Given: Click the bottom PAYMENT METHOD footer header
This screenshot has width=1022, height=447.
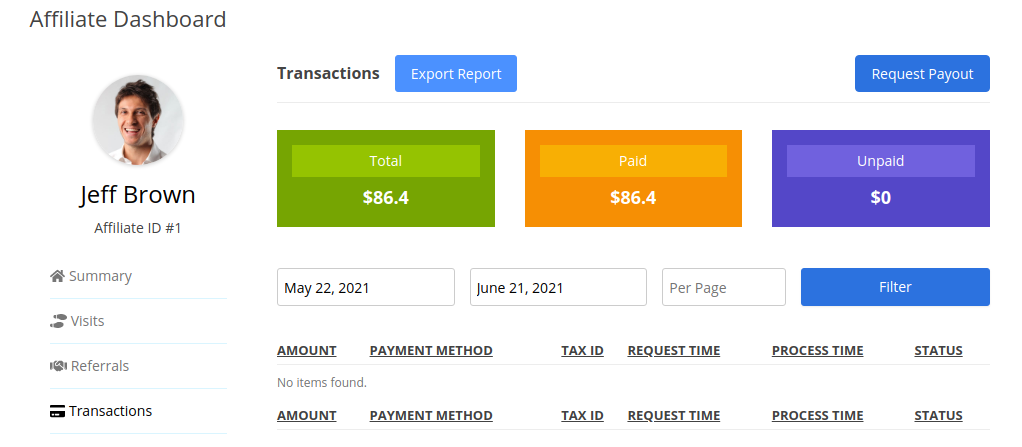Looking at the screenshot, I should pyautogui.click(x=431, y=416).
